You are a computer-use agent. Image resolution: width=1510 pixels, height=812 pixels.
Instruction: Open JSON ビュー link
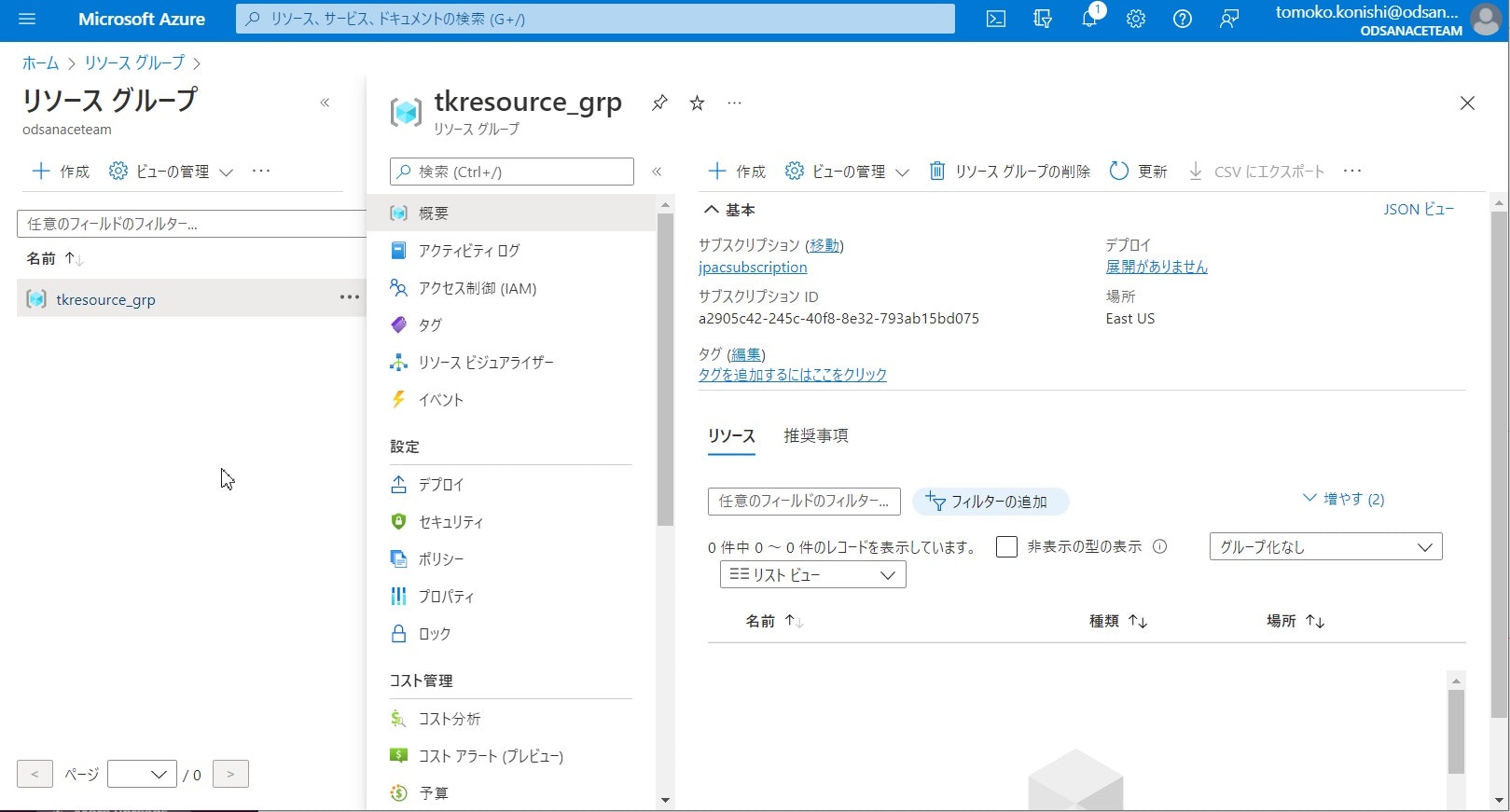[1419, 210]
